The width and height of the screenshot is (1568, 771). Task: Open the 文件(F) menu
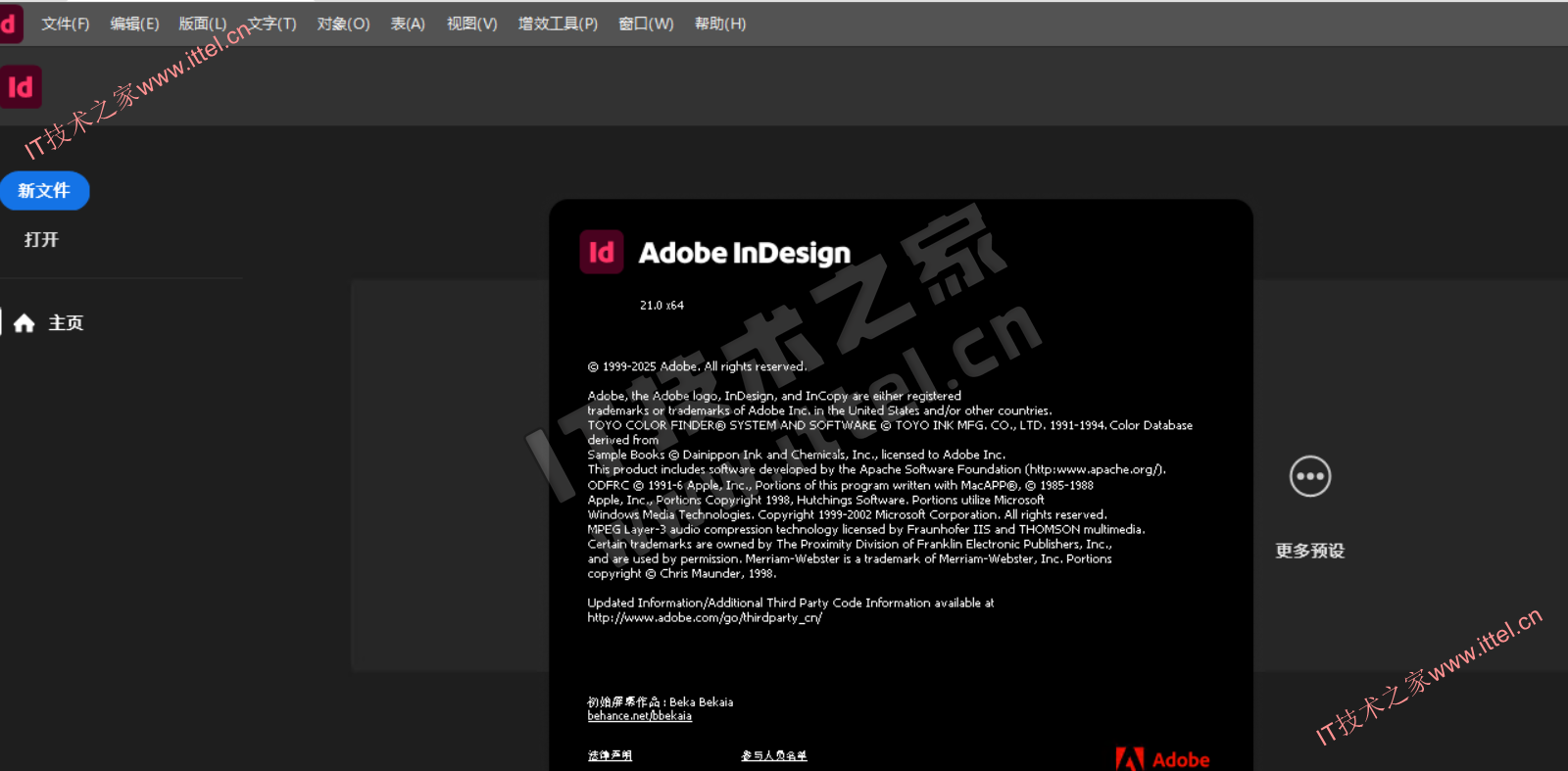point(65,24)
